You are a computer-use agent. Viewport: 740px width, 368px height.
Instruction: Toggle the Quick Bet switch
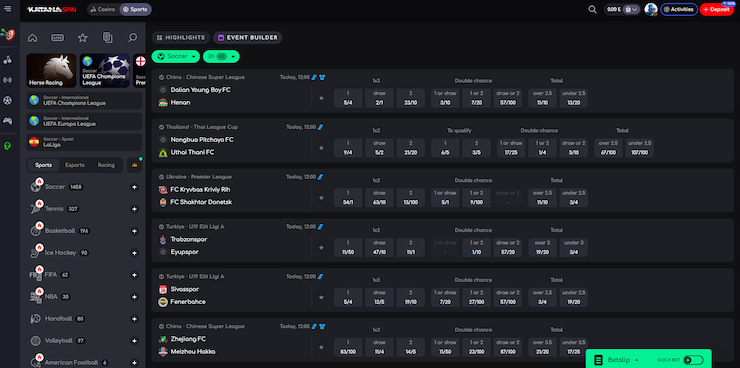[693, 360]
